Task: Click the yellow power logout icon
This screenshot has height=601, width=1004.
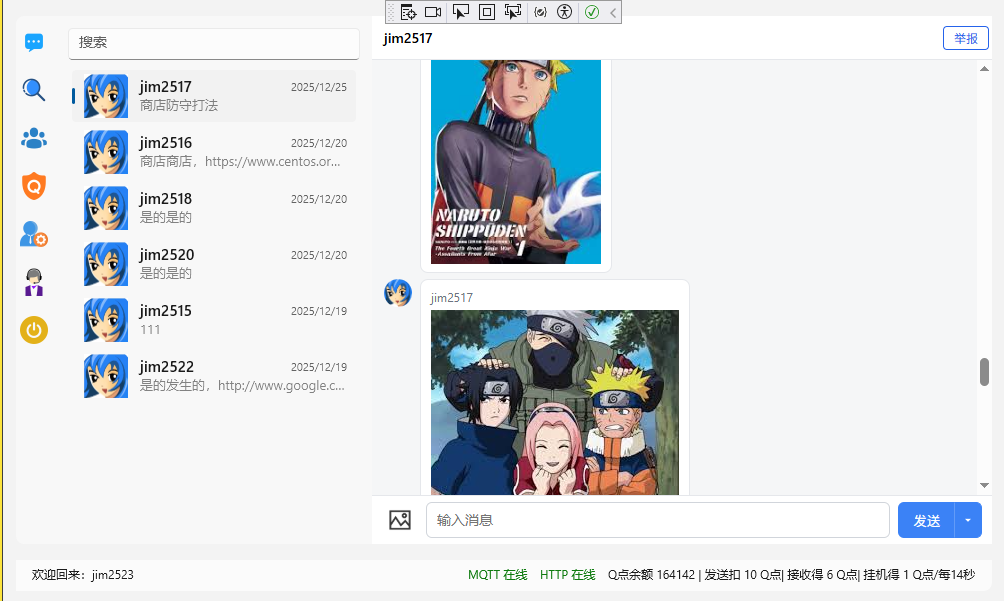Action: [x=34, y=330]
